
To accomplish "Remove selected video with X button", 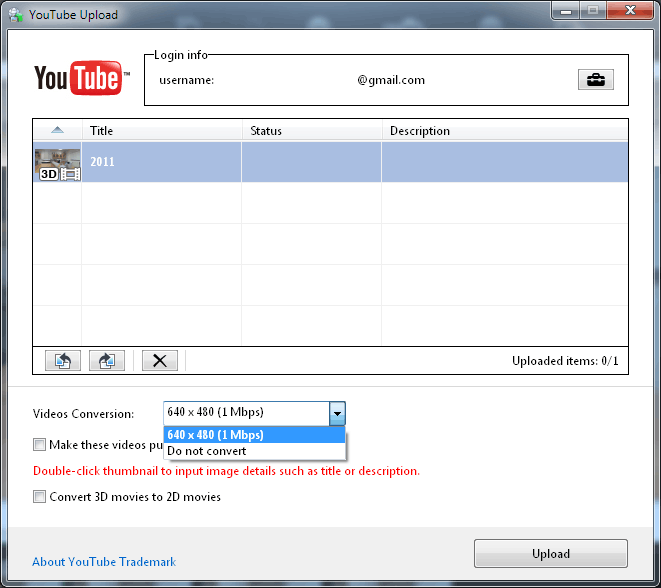I will pos(160,360).
